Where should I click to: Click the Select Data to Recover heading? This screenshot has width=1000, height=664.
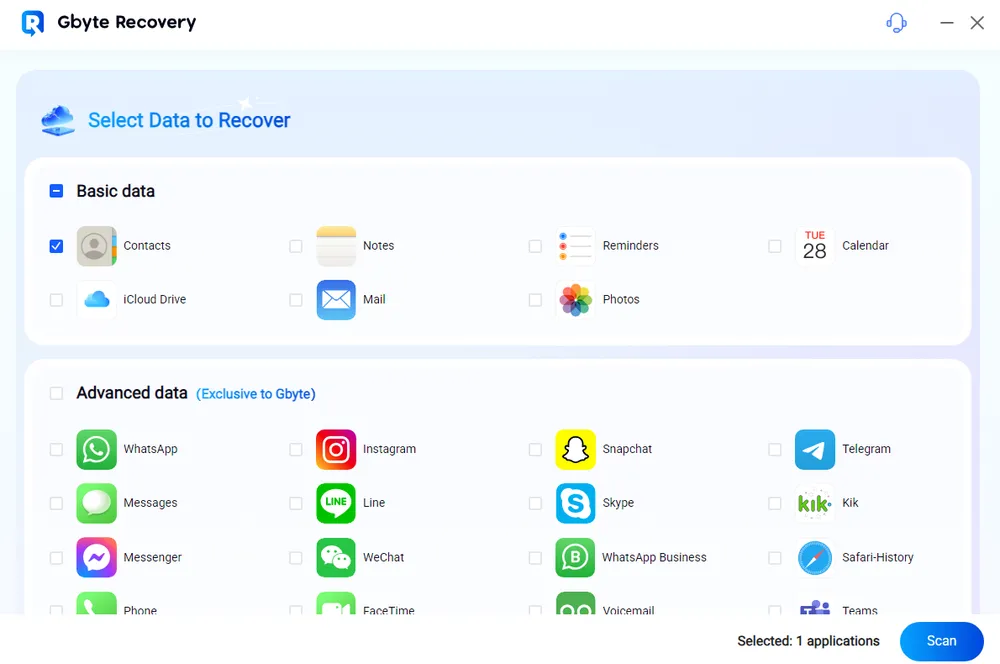[189, 120]
